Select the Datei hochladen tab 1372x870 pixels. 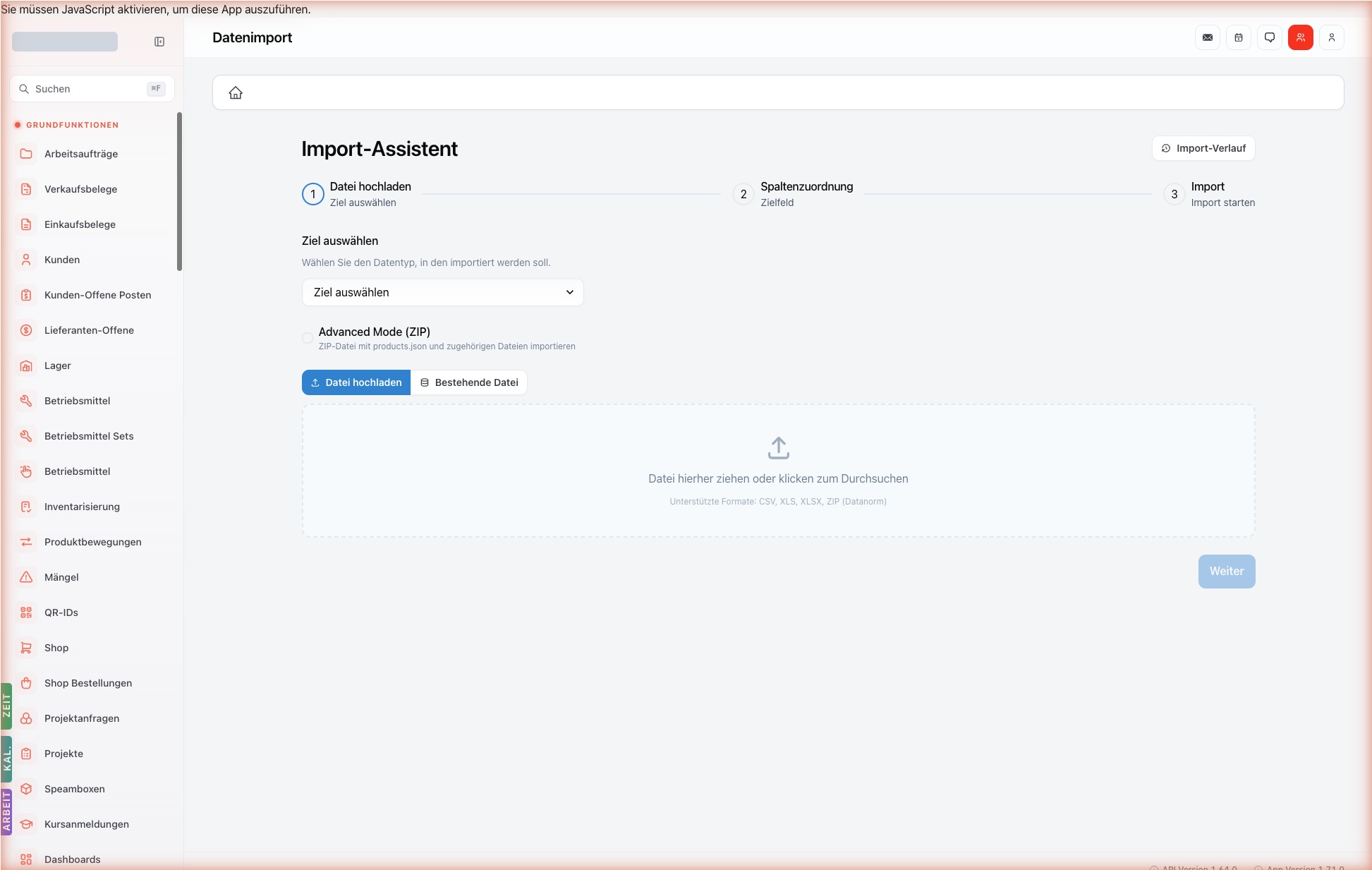(356, 382)
